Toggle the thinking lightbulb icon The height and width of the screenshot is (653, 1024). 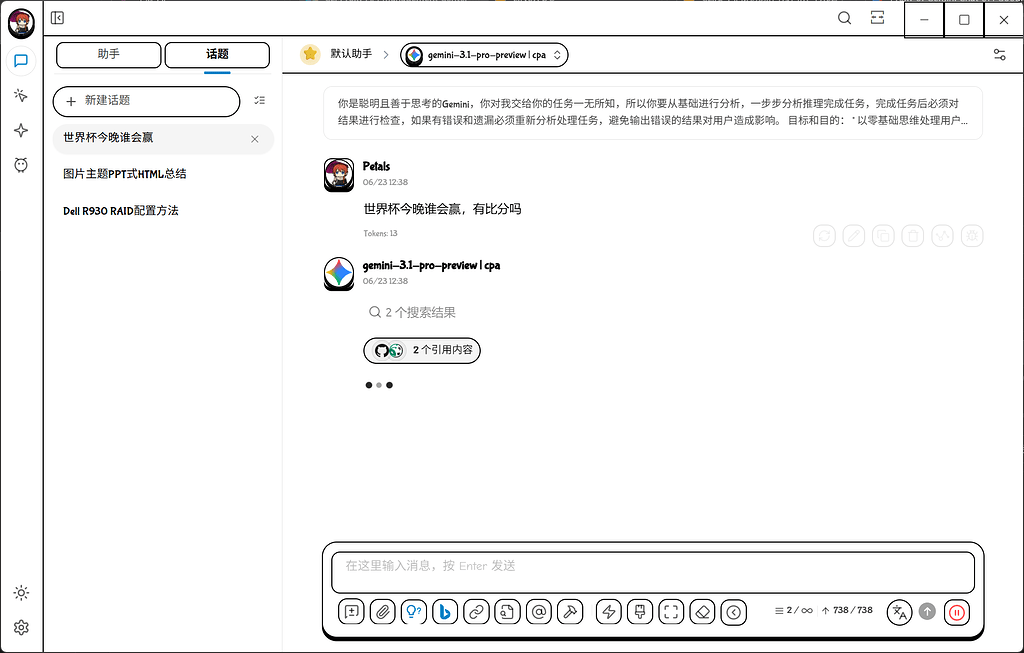pyautogui.click(x=413, y=613)
